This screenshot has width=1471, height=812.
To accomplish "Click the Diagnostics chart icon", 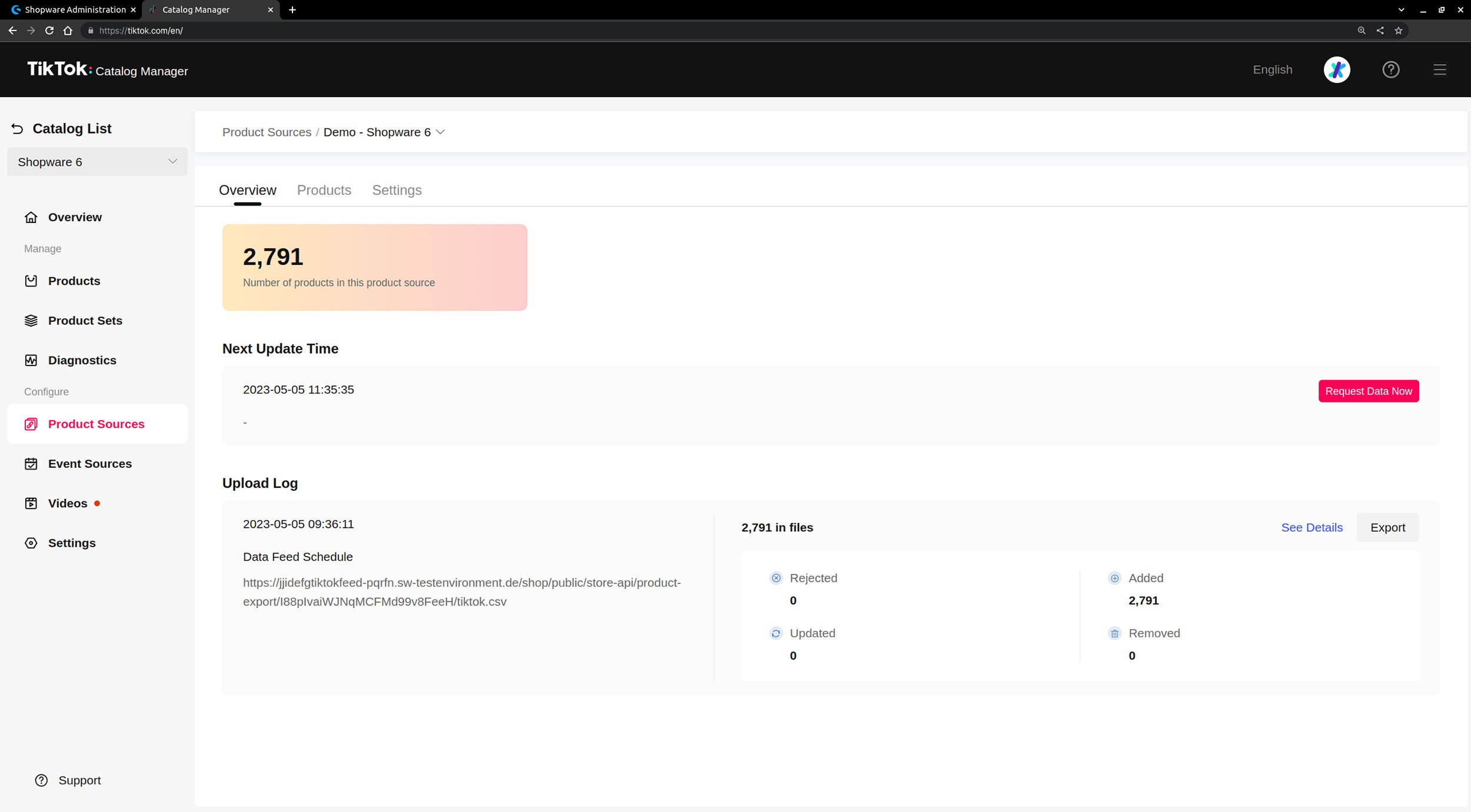I will click(x=31, y=360).
